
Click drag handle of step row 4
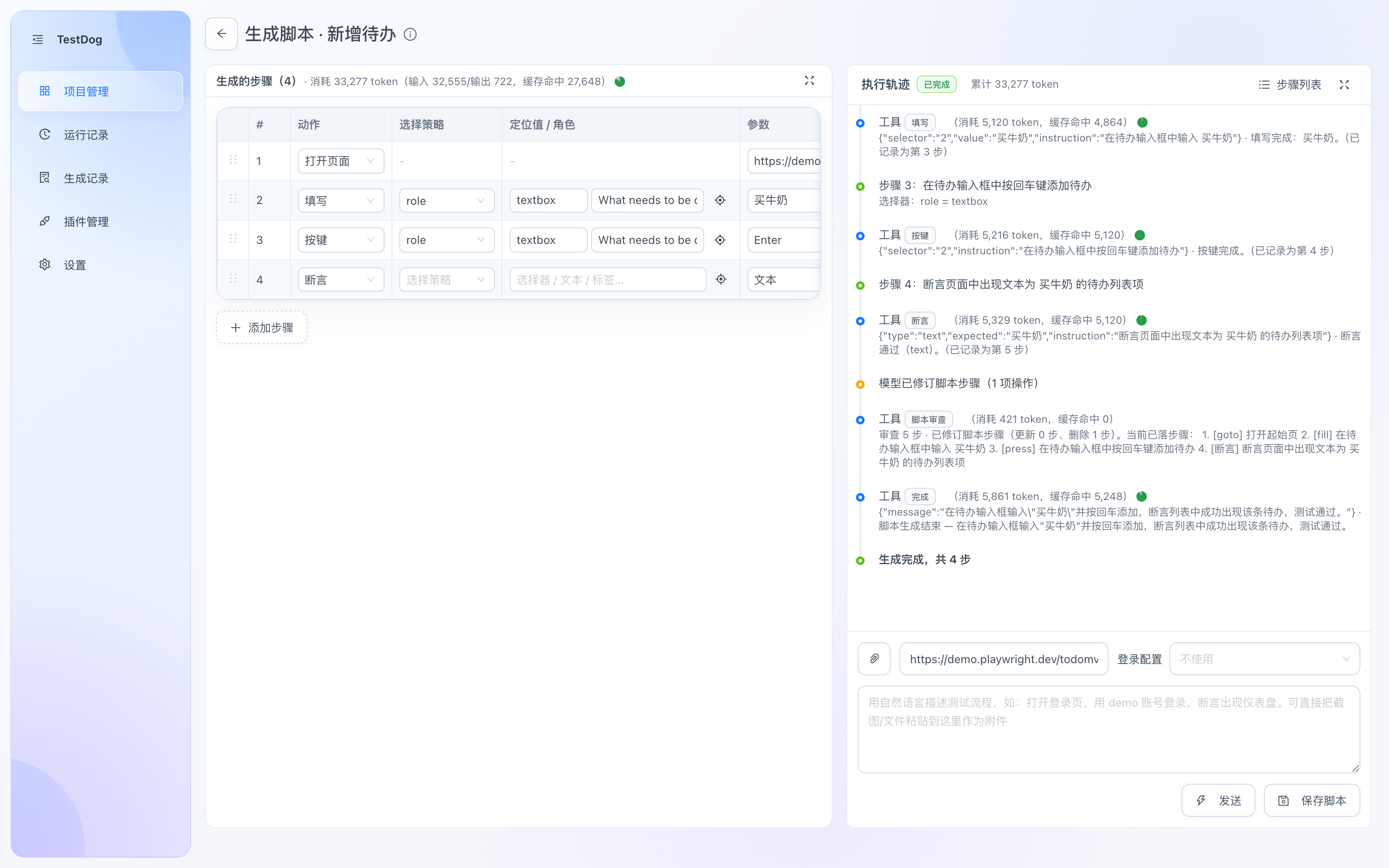pyautogui.click(x=233, y=279)
